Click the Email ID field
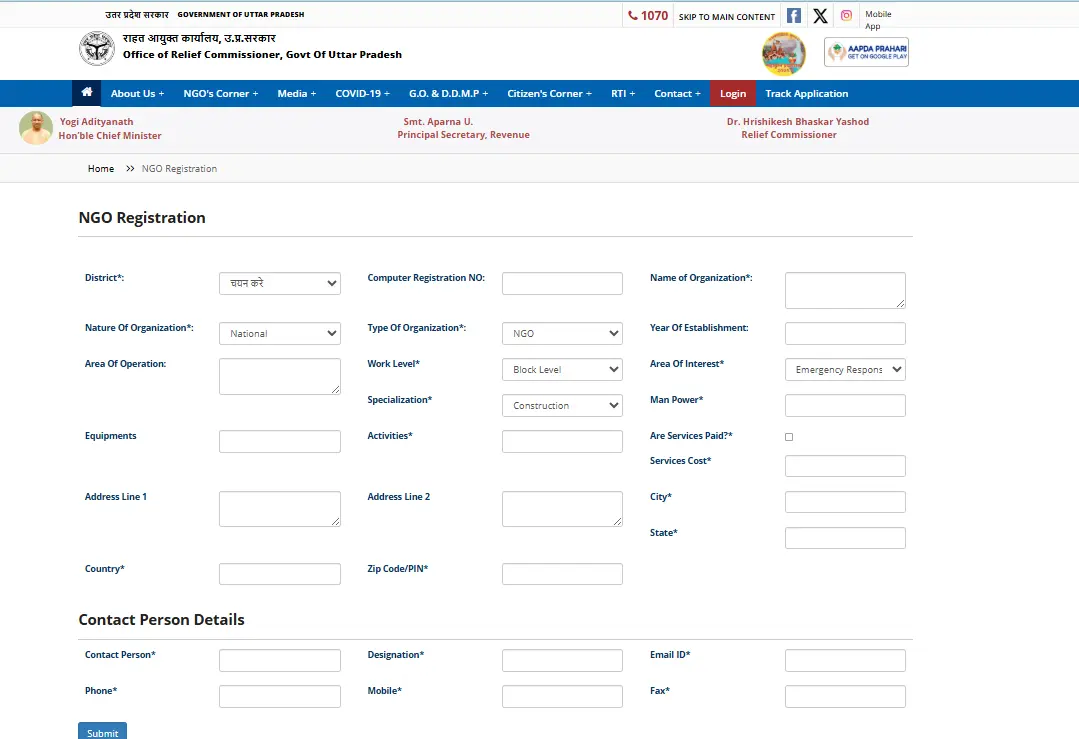 pos(845,661)
